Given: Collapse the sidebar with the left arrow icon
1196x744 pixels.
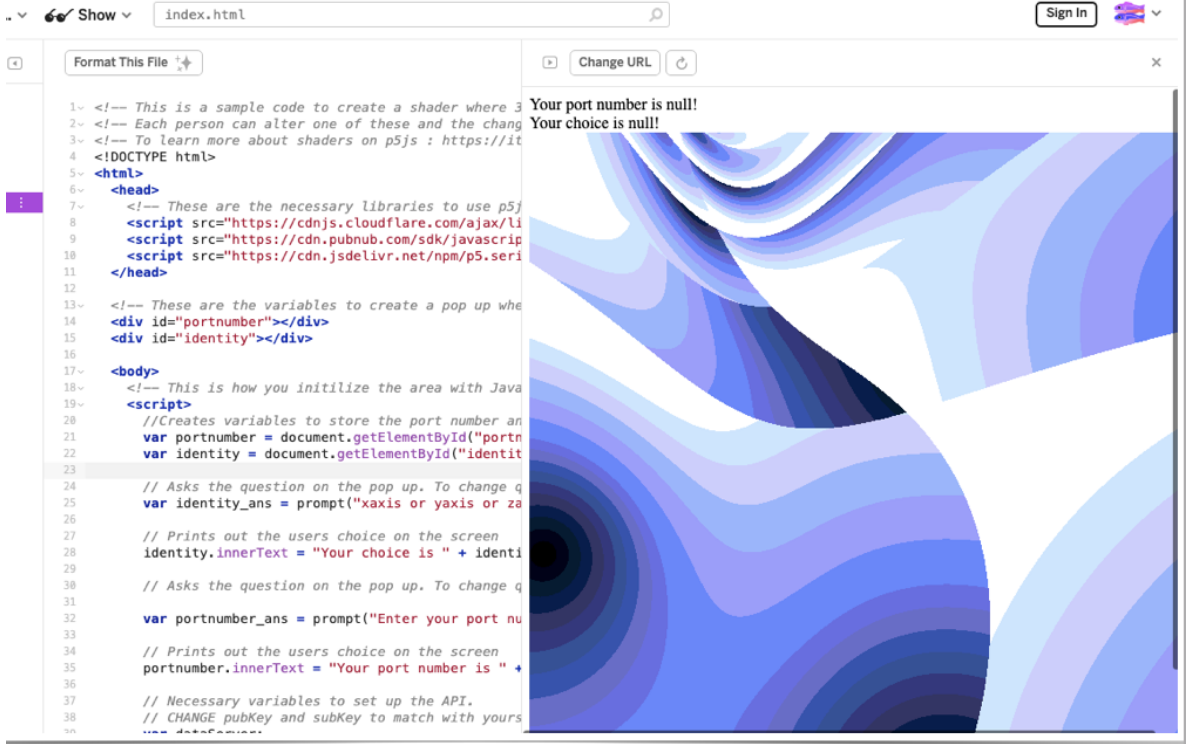Looking at the screenshot, I should click(x=15, y=63).
